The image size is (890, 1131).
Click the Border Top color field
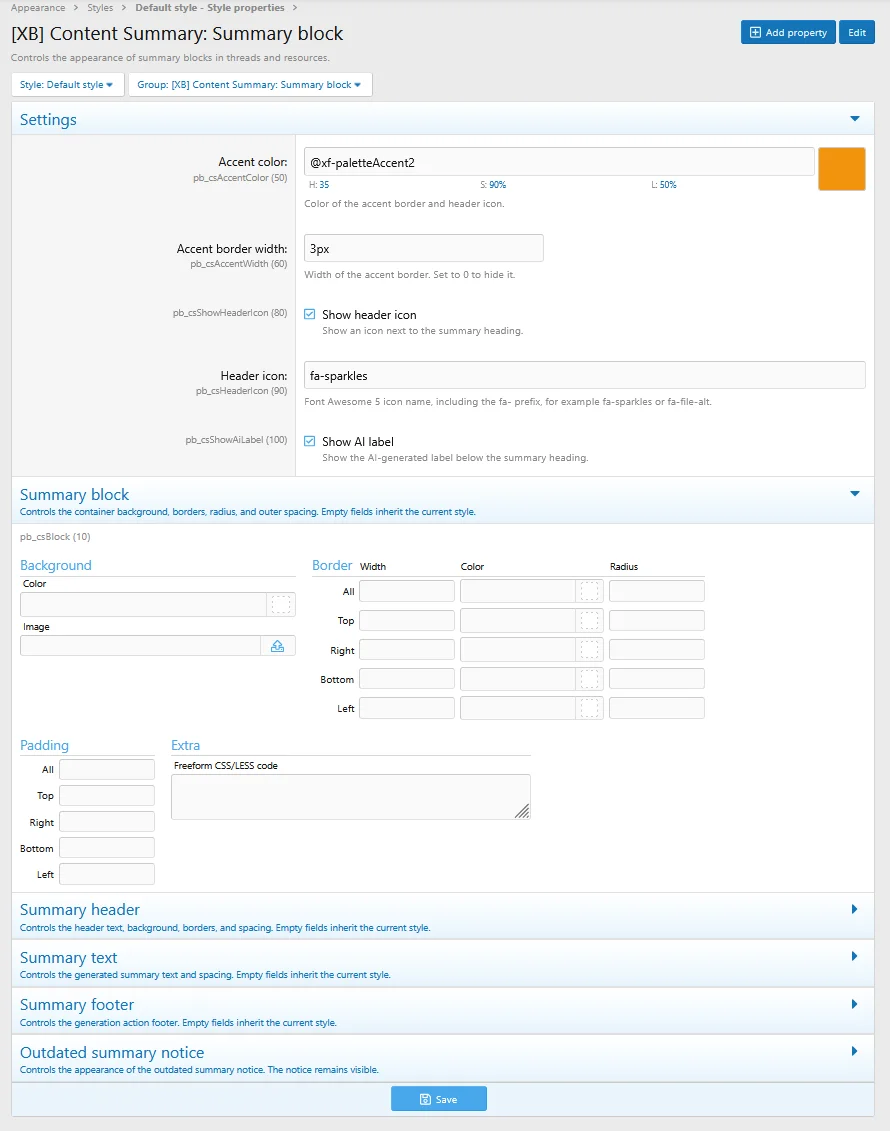tap(518, 620)
